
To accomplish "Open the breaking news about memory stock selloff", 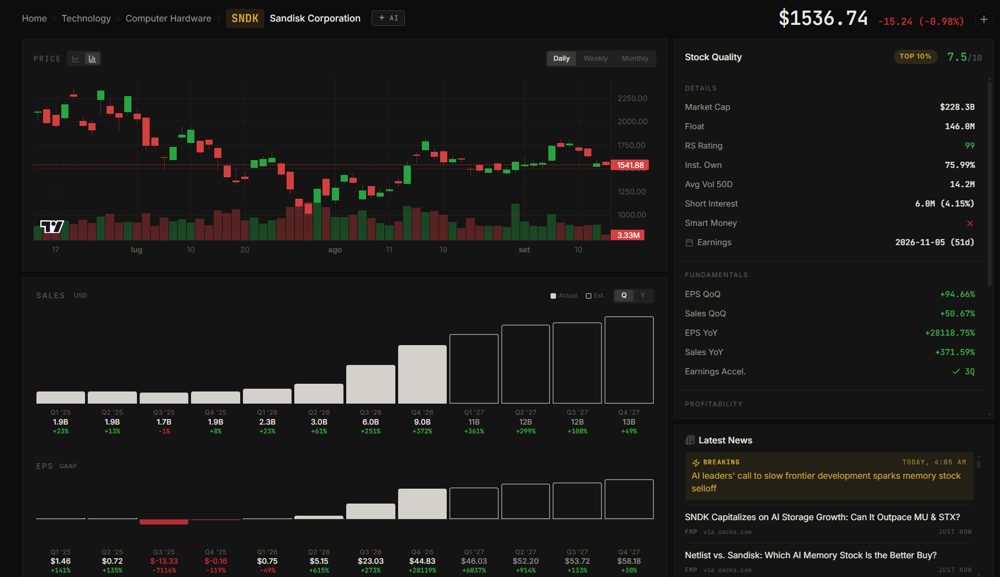I will 829,476.
